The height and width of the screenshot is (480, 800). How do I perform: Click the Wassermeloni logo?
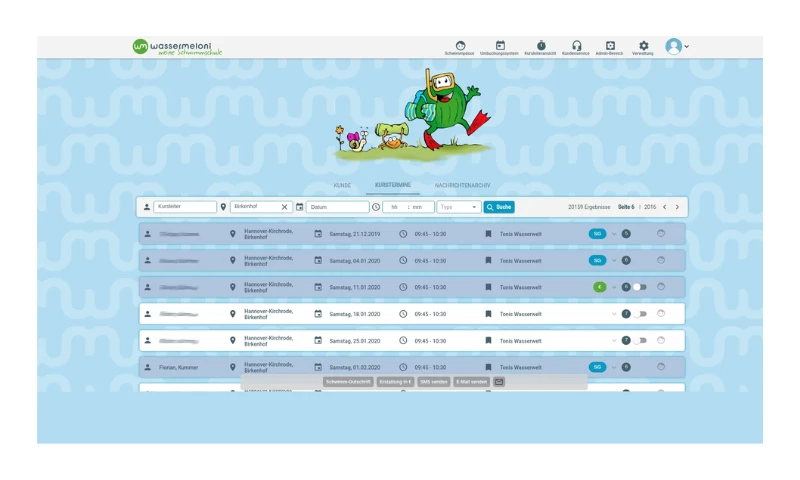(x=177, y=47)
